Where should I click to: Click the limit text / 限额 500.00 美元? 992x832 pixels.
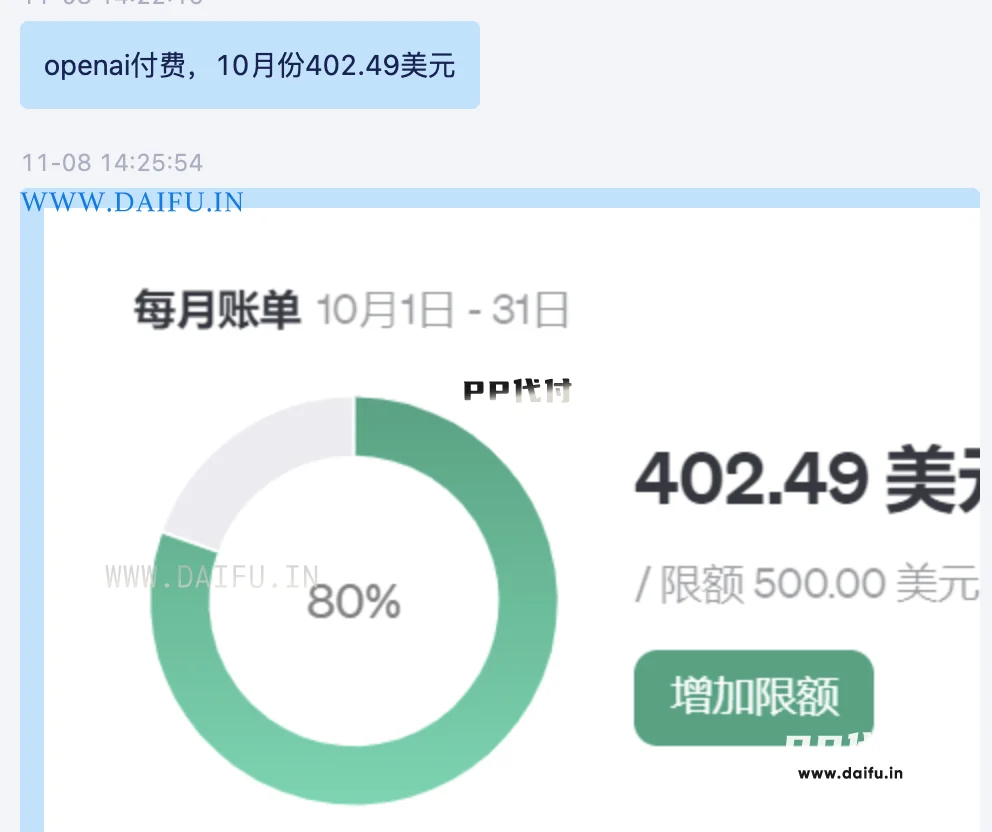pos(807,583)
